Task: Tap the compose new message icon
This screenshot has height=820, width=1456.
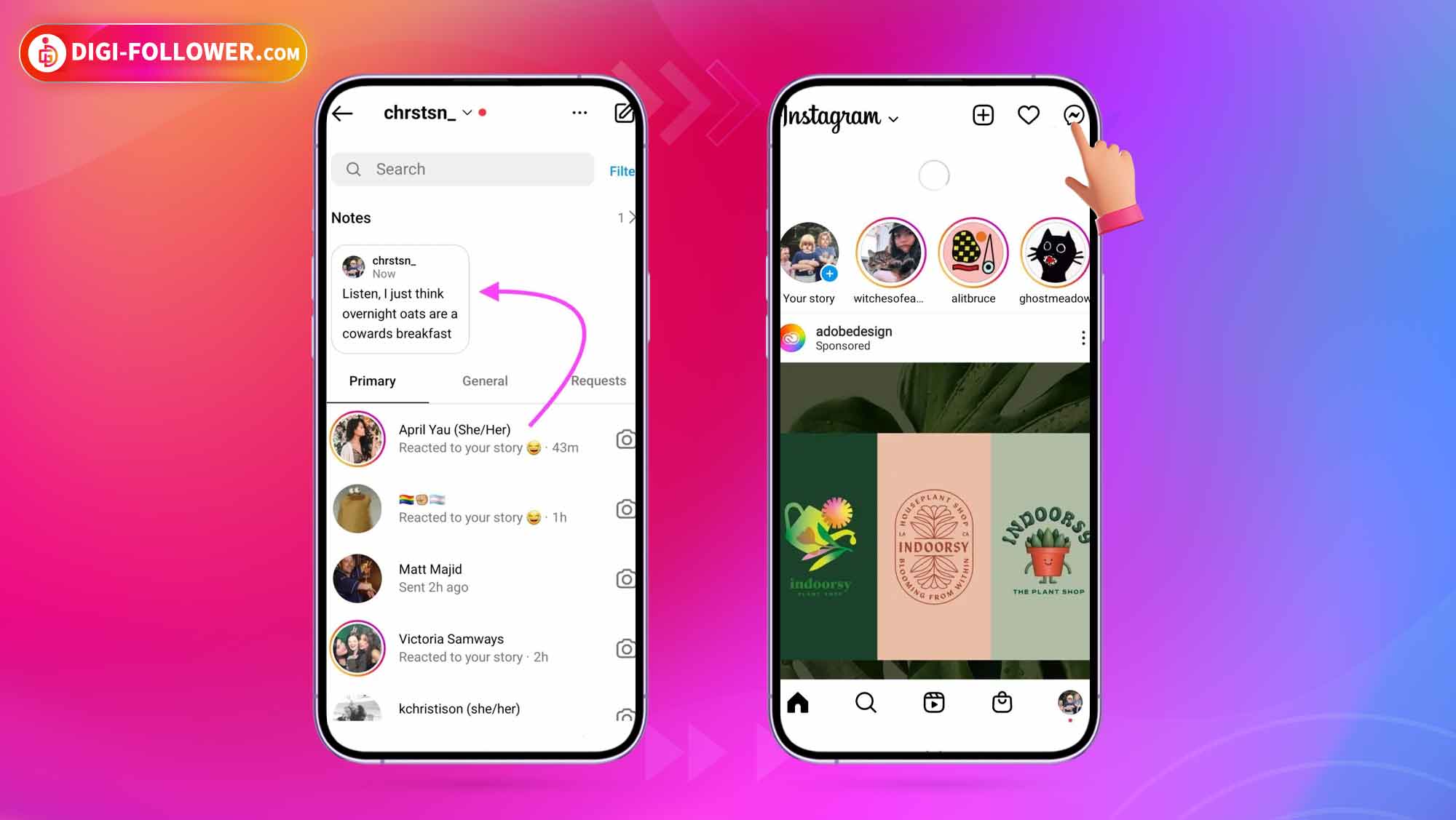Action: (622, 113)
